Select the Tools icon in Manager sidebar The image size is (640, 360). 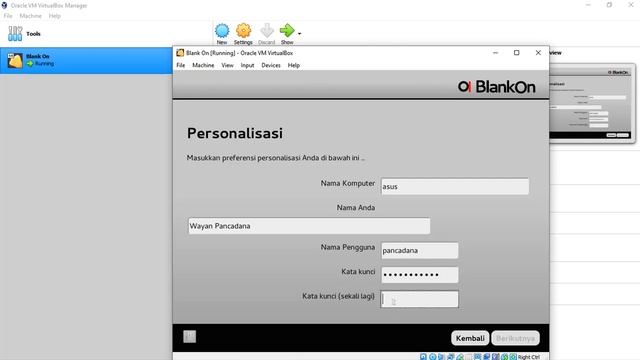tap(15, 33)
